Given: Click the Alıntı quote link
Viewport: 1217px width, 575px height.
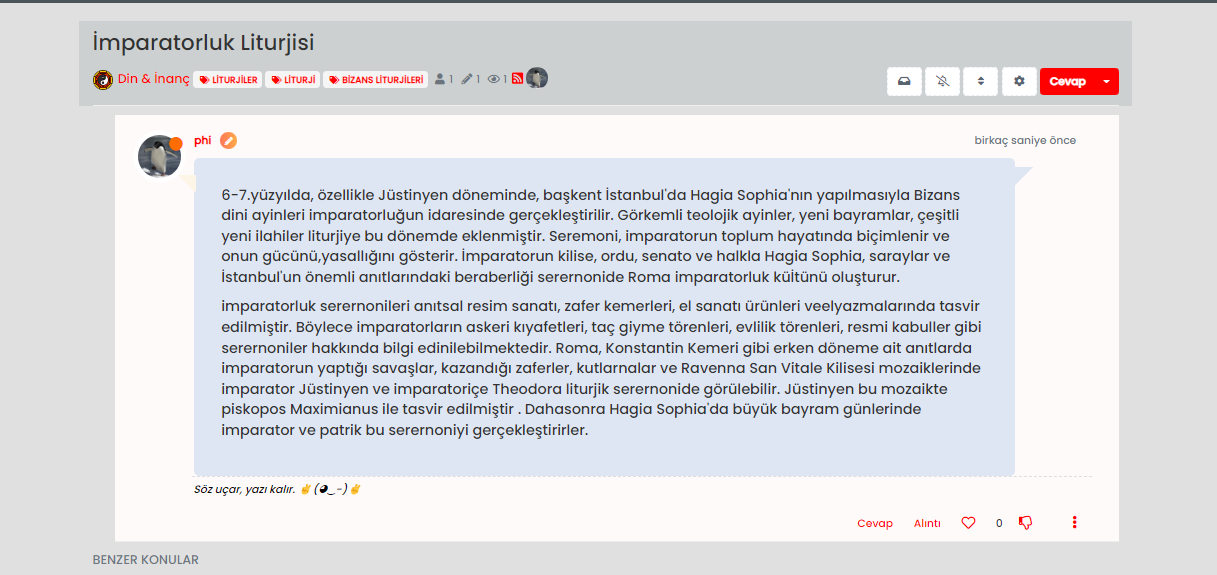Looking at the screenshot, I should [x=927, y=524].
